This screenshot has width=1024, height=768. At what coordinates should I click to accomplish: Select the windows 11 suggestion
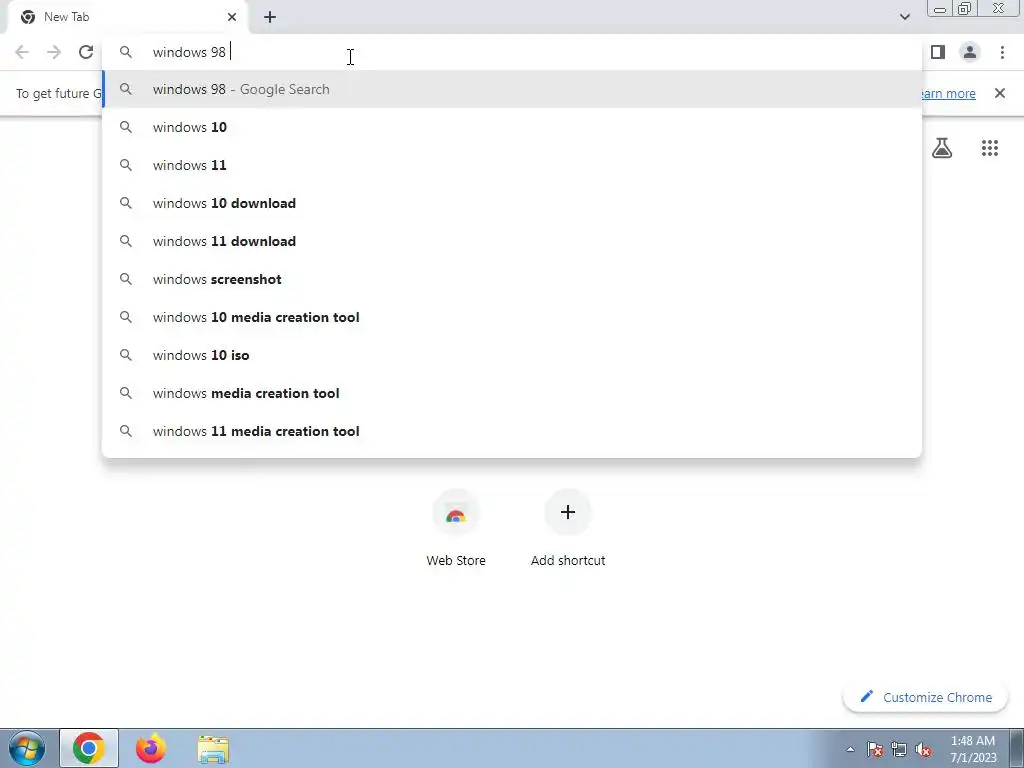[512, 165]
